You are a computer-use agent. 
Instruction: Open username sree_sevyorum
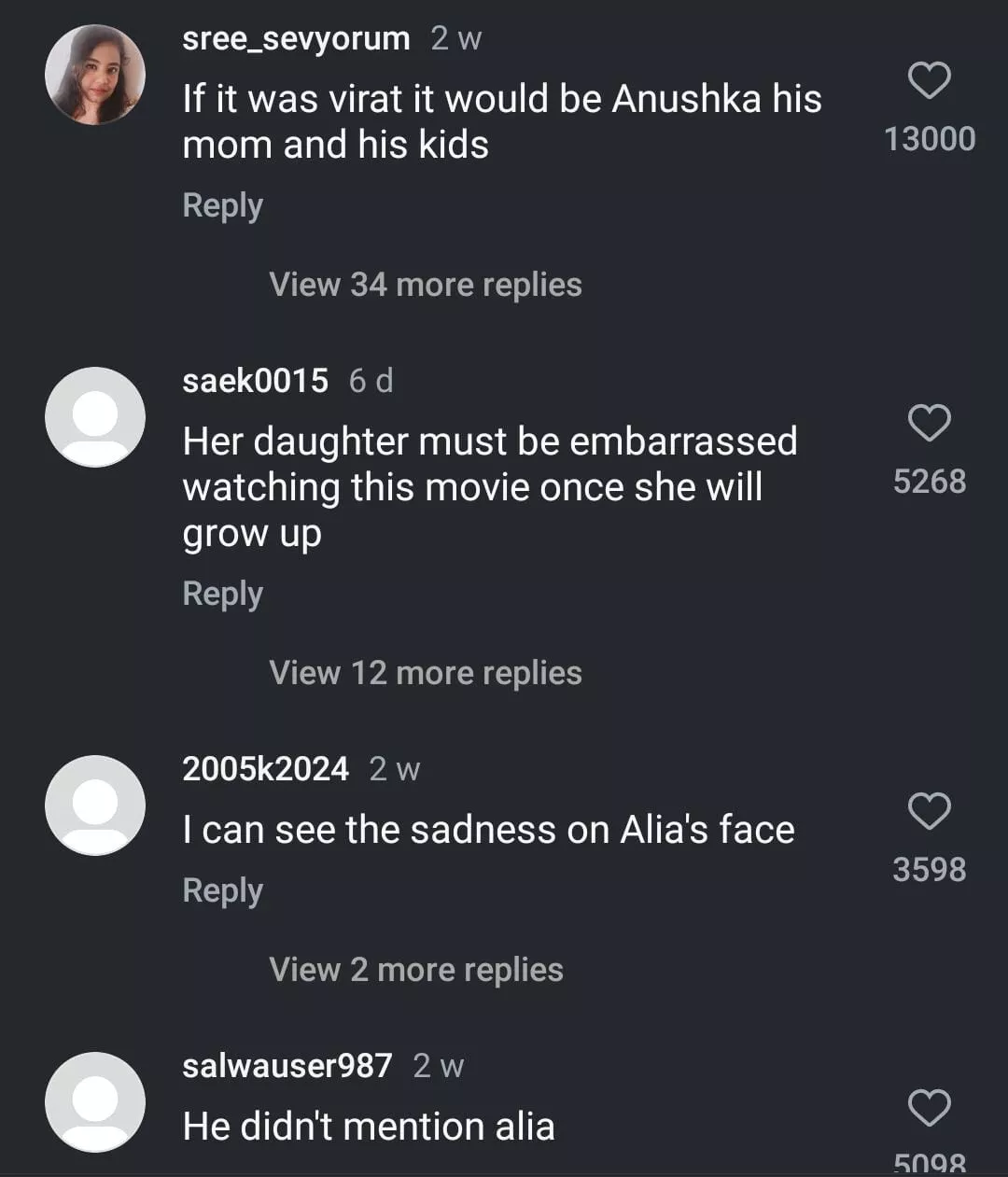(296, 38)
